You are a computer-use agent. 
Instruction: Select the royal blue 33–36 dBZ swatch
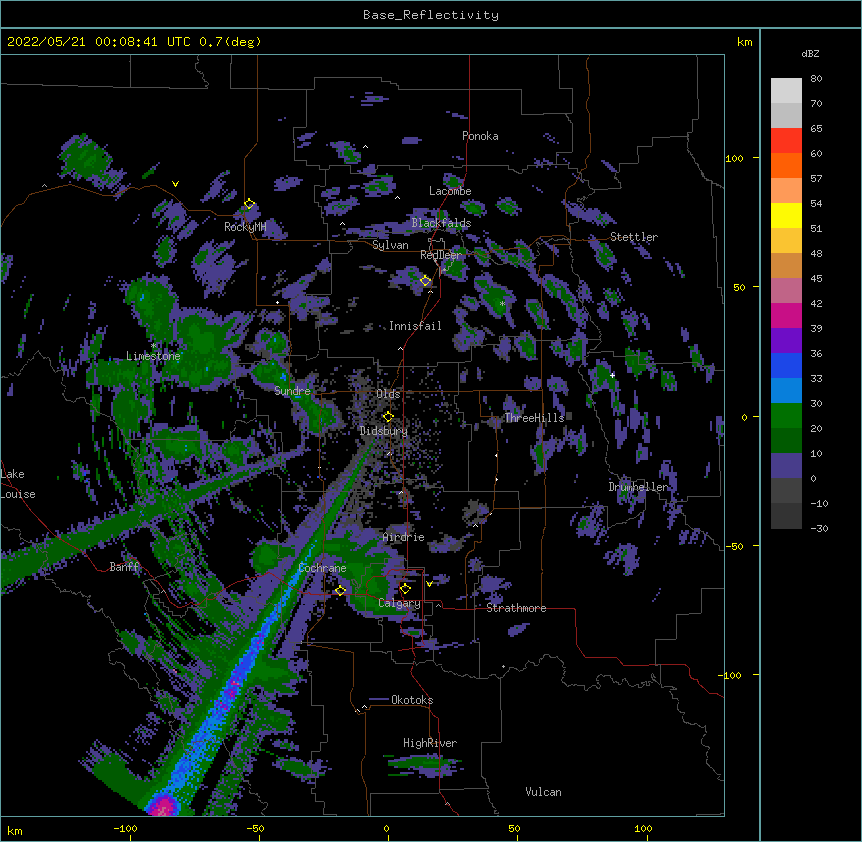pyautogui.click(x=786, y=365)
